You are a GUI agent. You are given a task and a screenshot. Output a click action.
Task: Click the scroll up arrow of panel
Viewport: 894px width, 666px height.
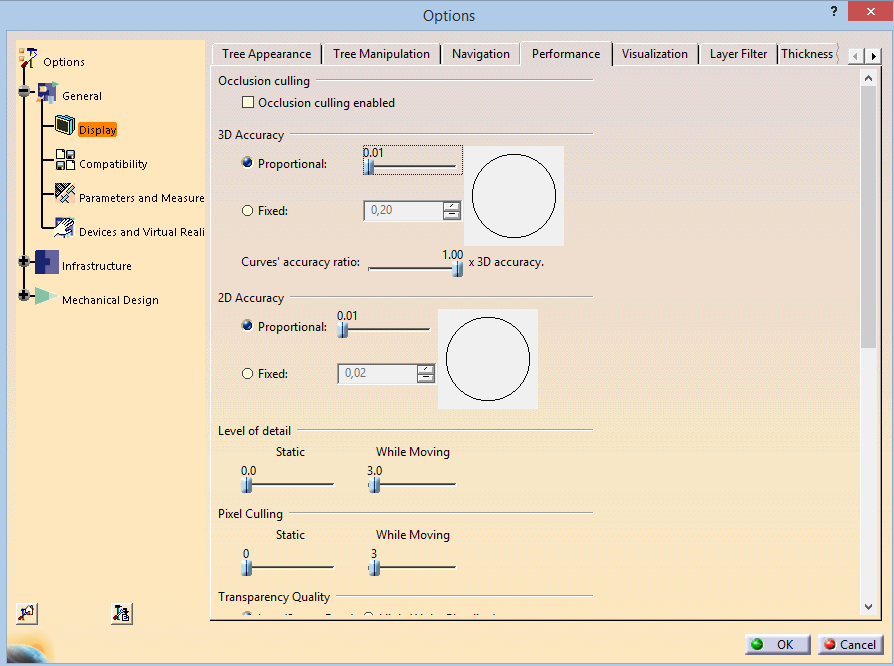pos(868,78)
